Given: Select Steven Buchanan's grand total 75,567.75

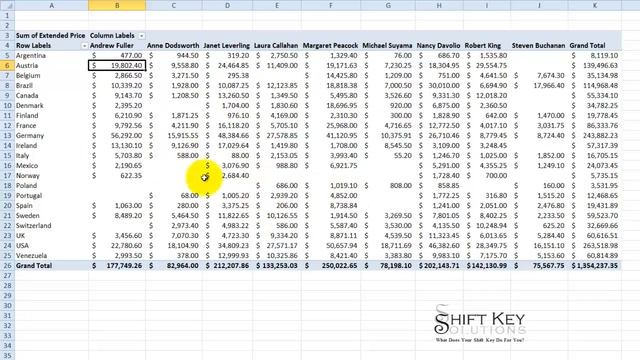Looking at the screenshot, I should pos(539,266).
